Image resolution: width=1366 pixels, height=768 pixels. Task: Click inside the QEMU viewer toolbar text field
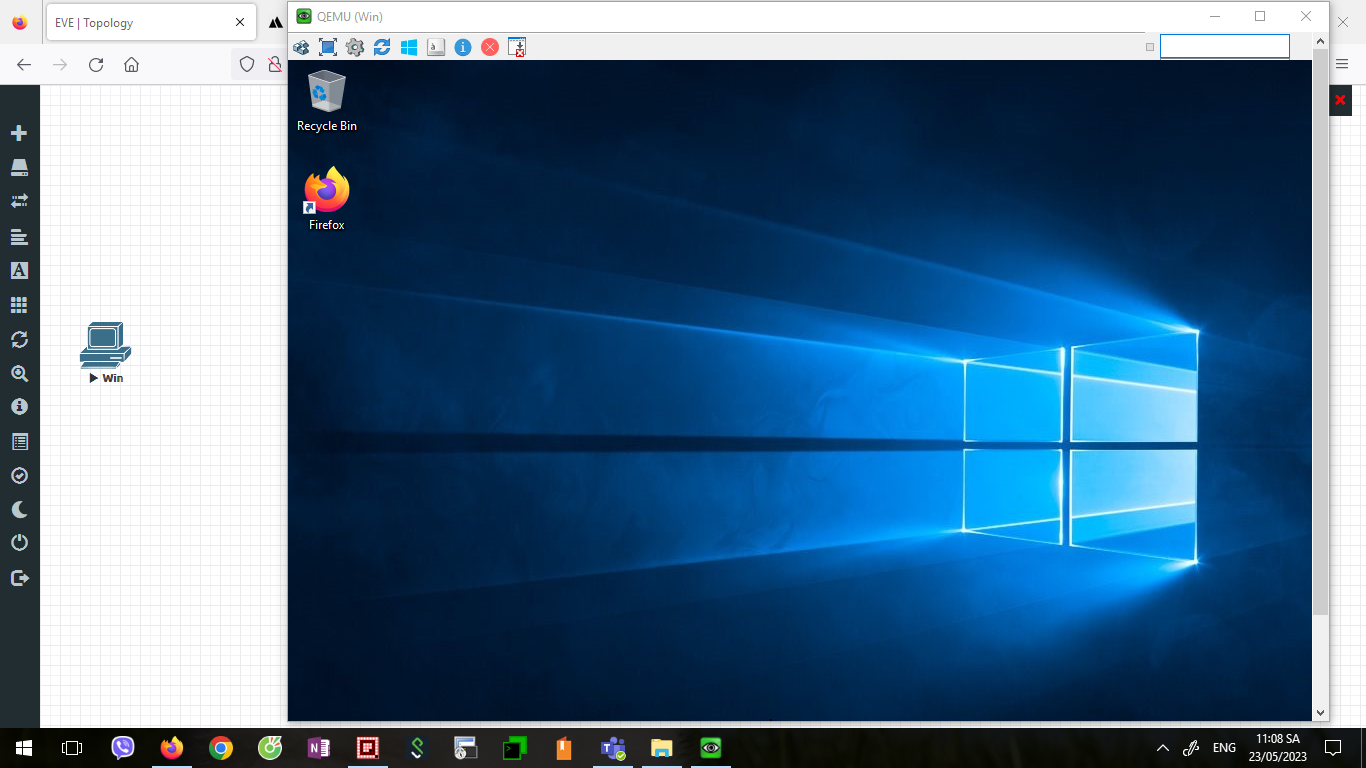(1225, 46)
